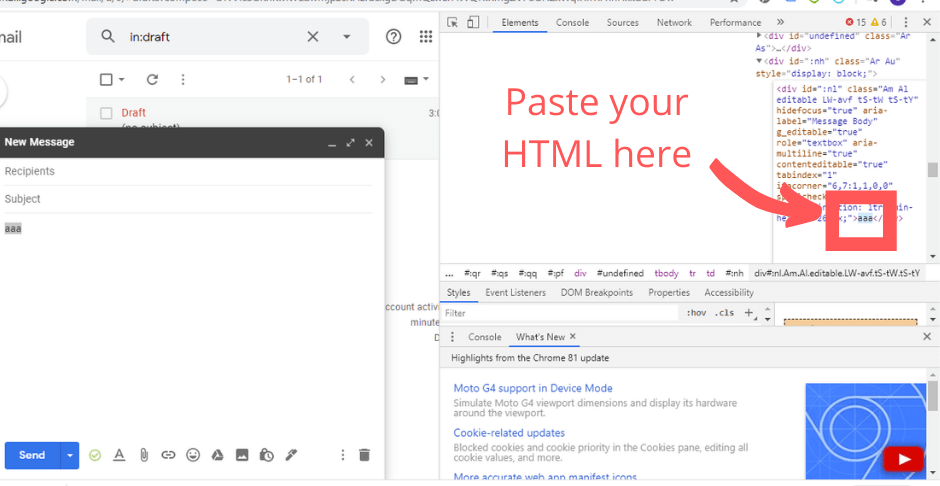
Task: Switch to the Performance tab
Action: (735, 22)
